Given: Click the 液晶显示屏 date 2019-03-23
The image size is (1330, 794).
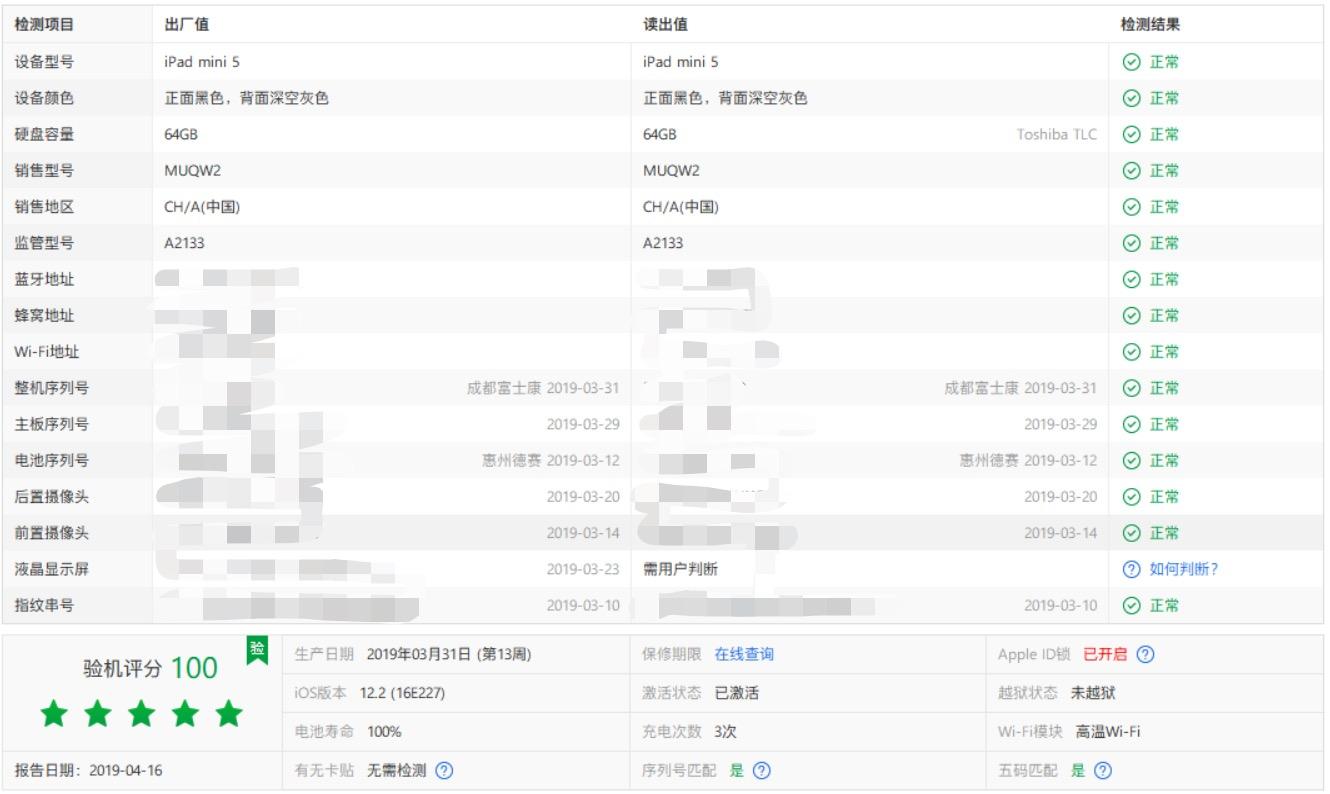Looking at the screenshot, I should [x=583, y=569].
